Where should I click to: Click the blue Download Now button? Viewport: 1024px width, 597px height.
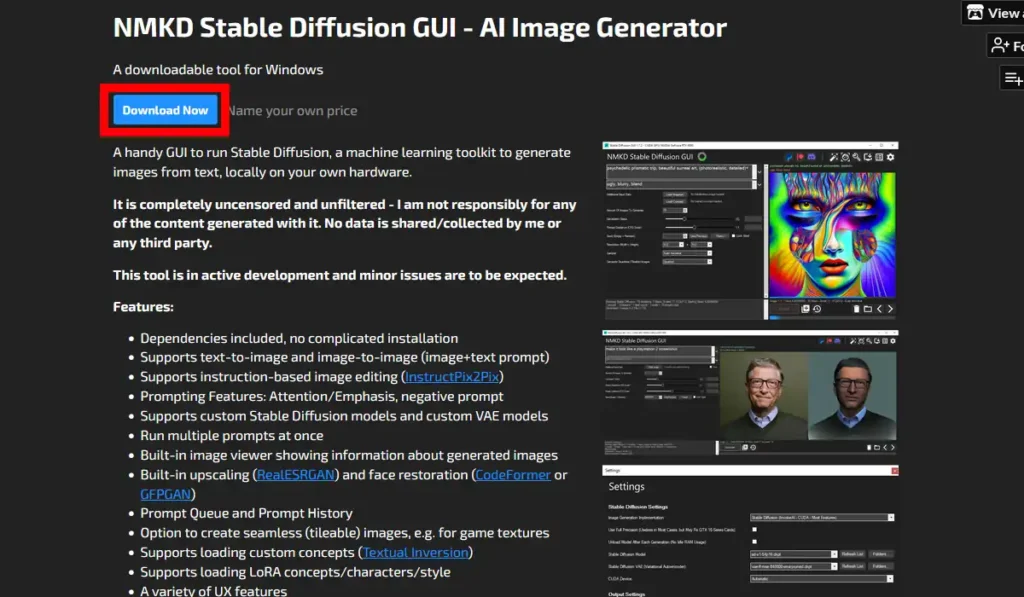pos(165,110)
